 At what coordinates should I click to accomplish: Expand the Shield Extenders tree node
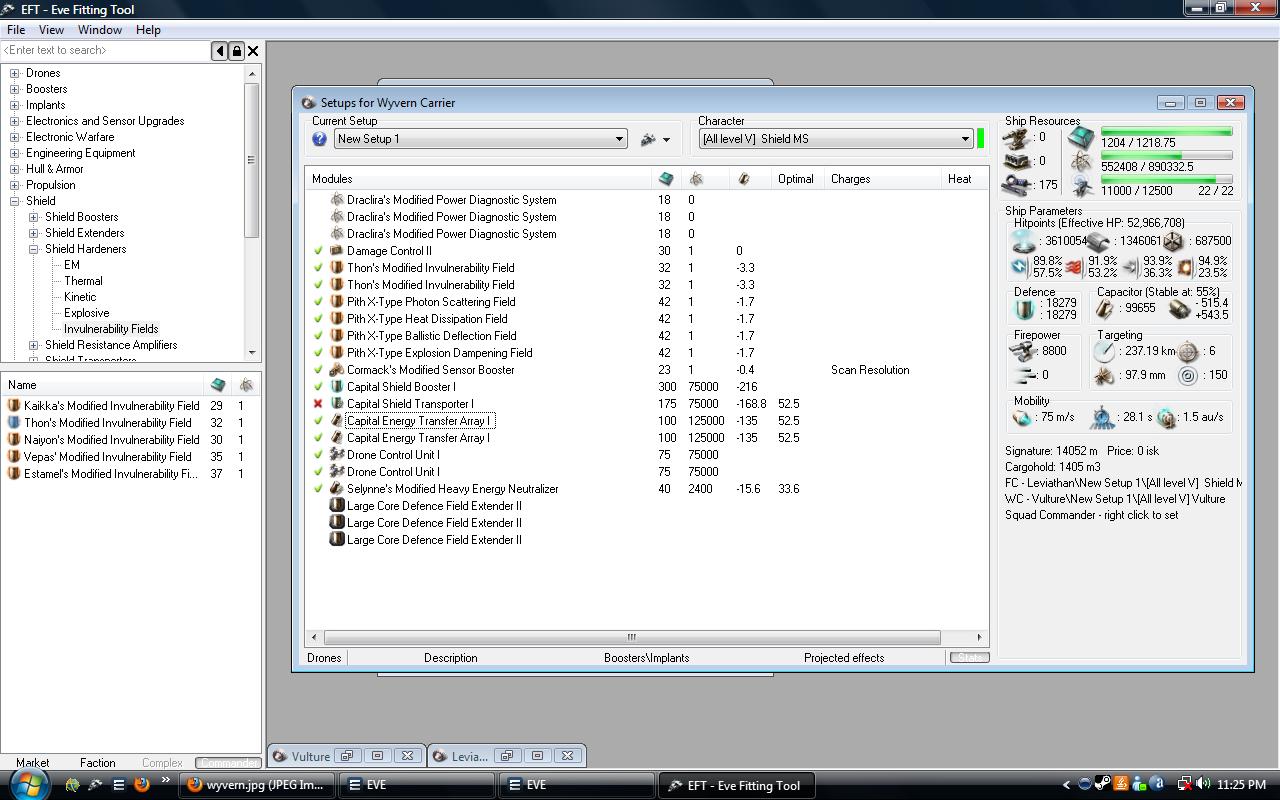(33, 233)
